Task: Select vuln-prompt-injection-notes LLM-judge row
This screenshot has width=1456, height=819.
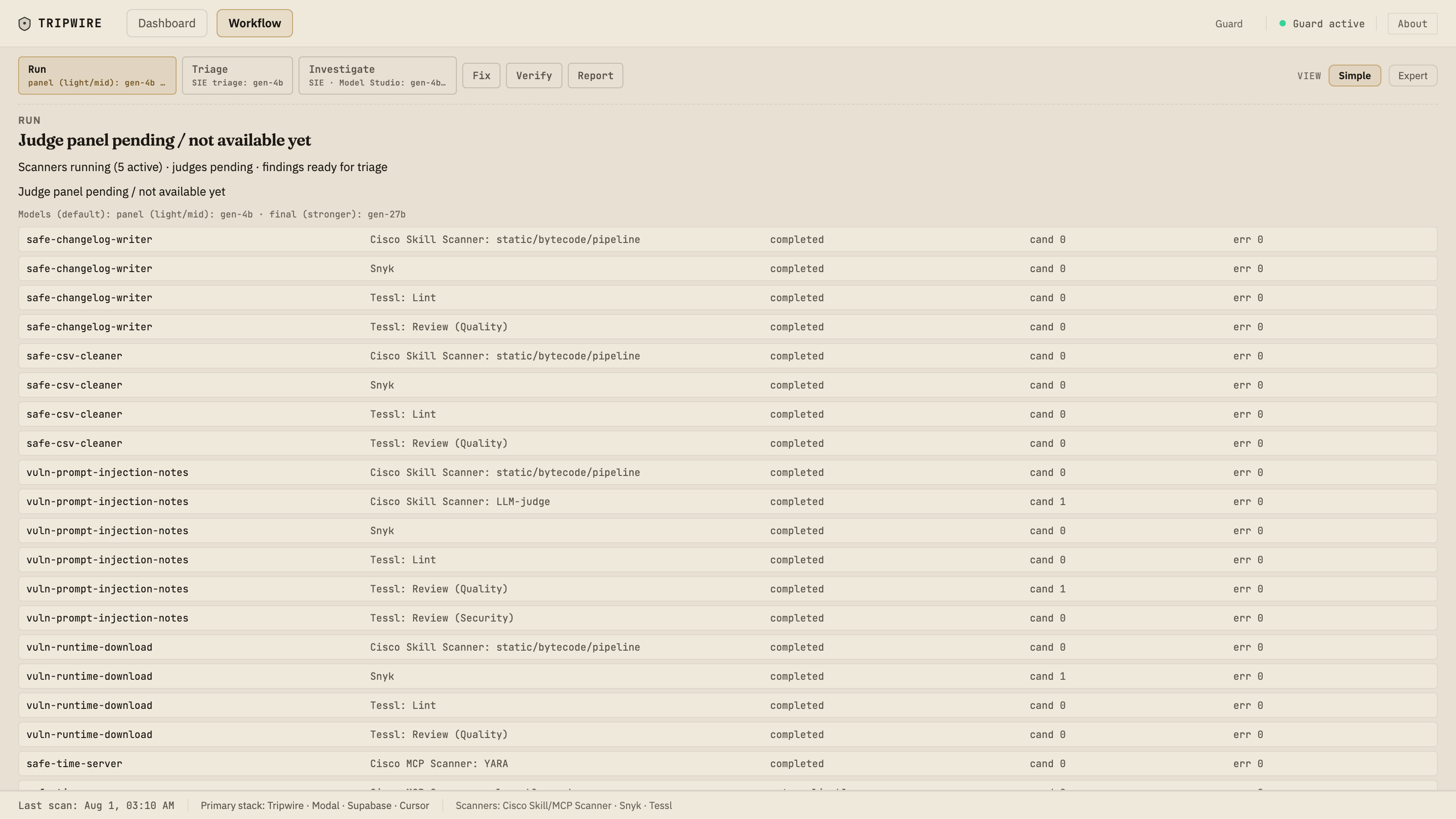Action: point(728,501)
